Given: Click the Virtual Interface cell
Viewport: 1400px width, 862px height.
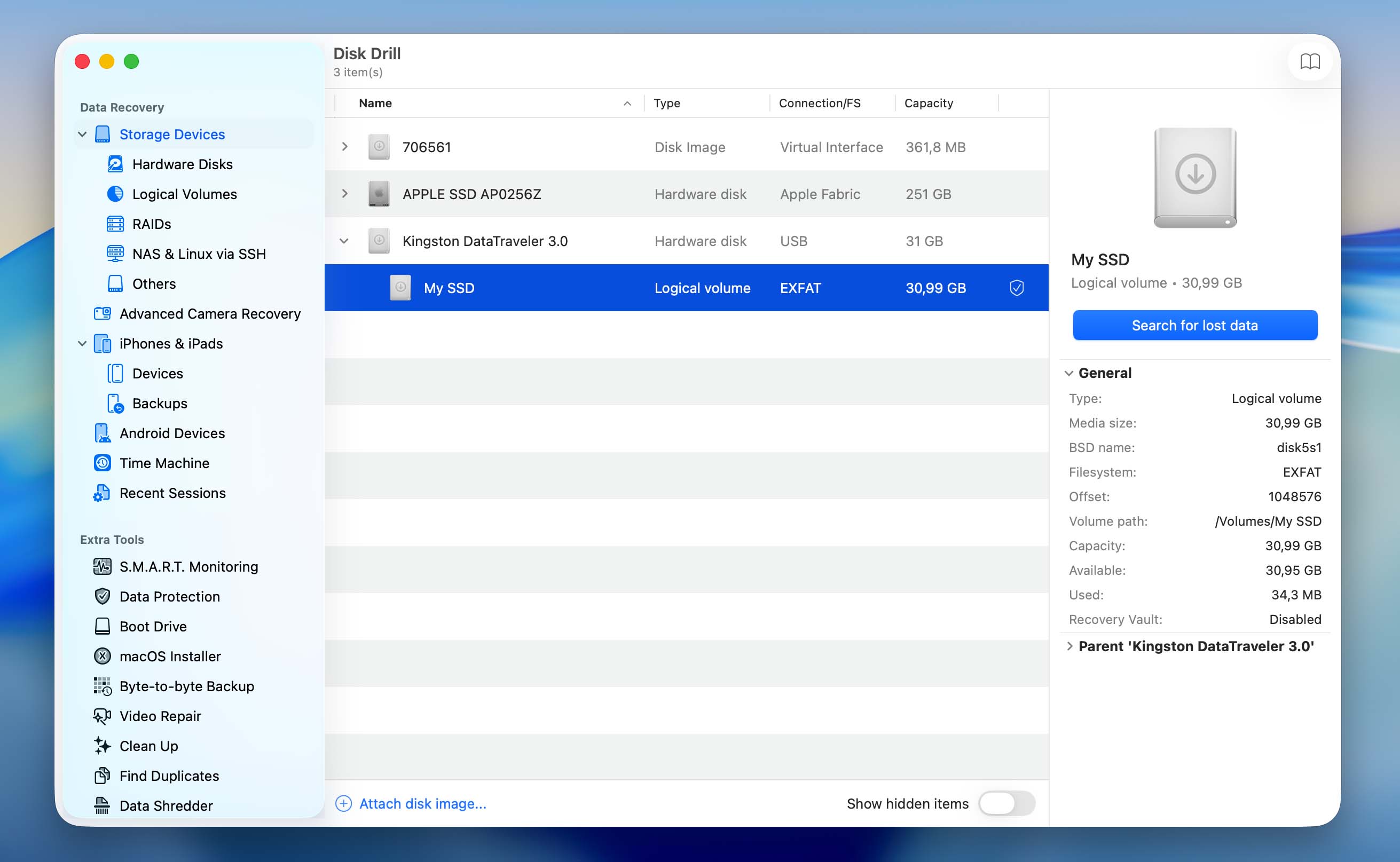Looking at the screenshot, I should pos(831,147).
